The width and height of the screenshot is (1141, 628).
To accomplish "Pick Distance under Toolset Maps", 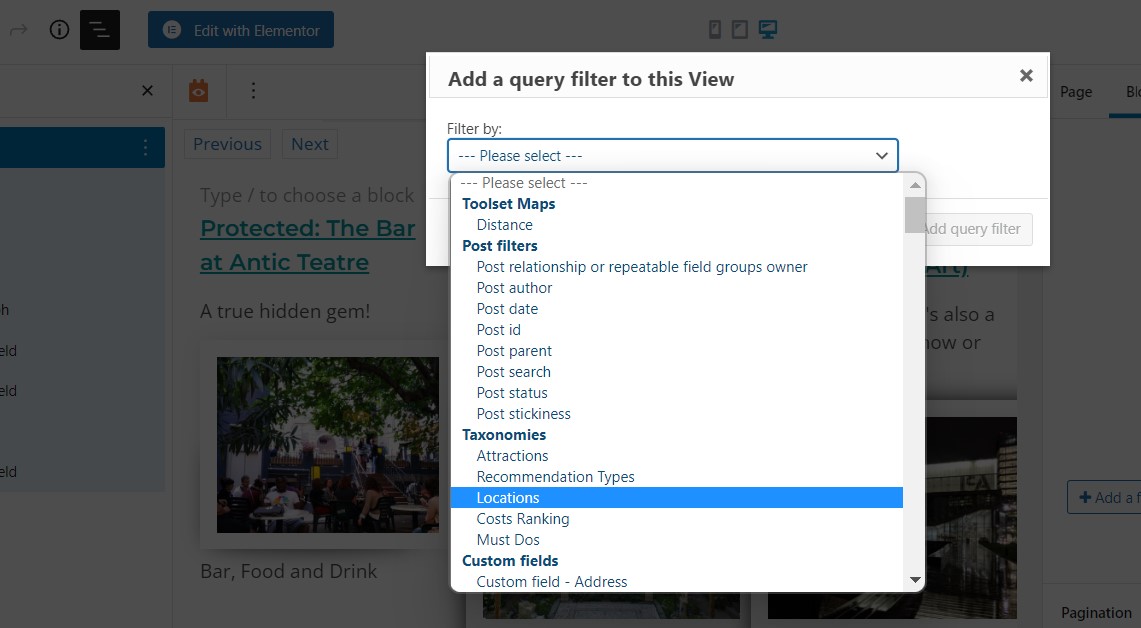I will pyautogui.click(x=504, y=225).
